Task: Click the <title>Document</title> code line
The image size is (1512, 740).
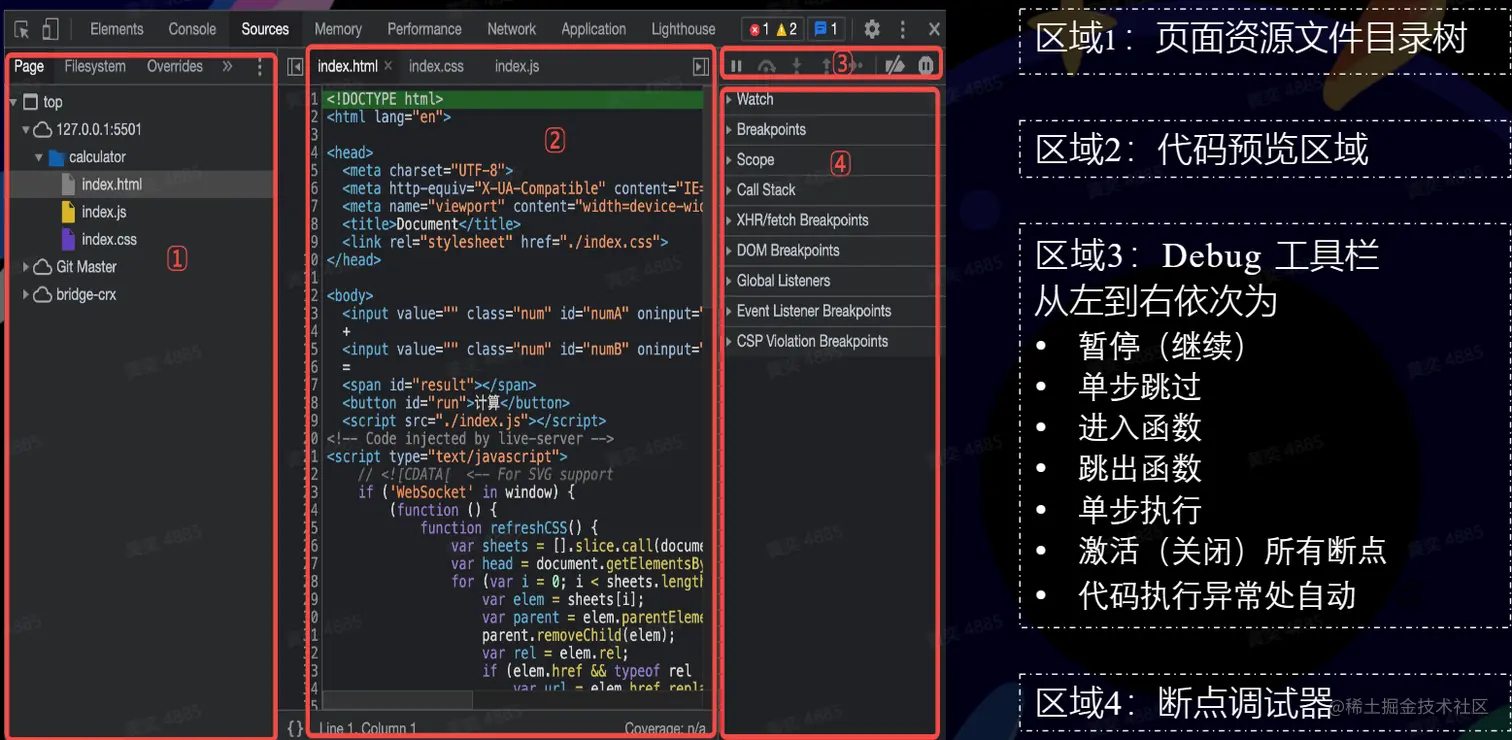Action: pyautogui.click(x=431, y=224)
